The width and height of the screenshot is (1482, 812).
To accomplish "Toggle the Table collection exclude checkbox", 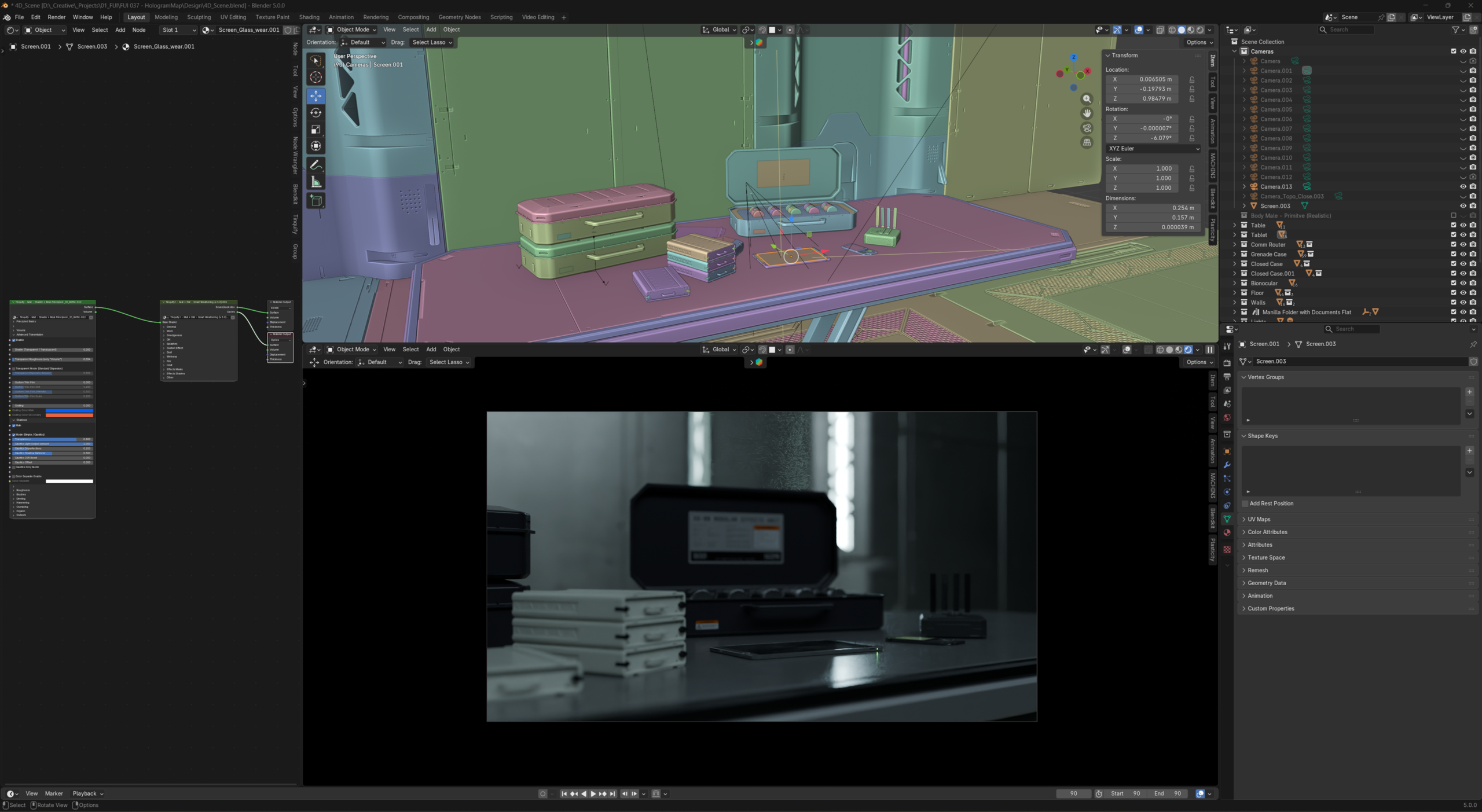I will tap(1453, 225).
